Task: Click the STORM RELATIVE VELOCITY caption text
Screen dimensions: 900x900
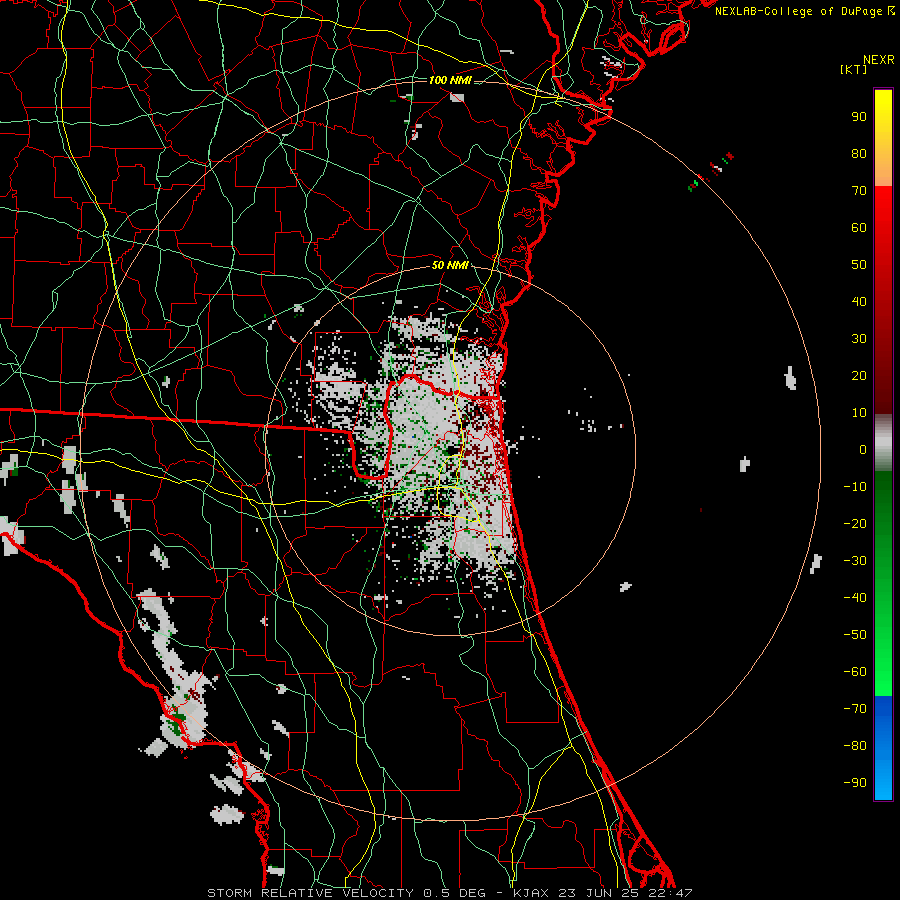Action: click(x=310, y=893)
